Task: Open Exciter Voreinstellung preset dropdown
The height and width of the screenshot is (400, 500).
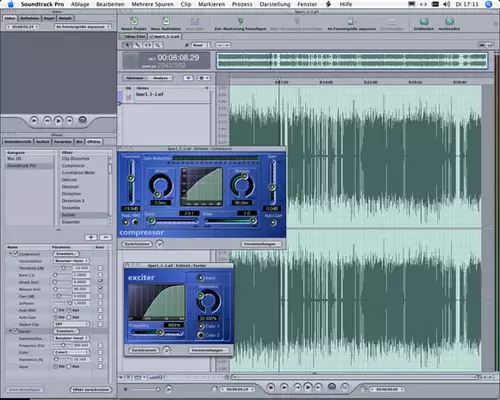Action: point(71,338)
